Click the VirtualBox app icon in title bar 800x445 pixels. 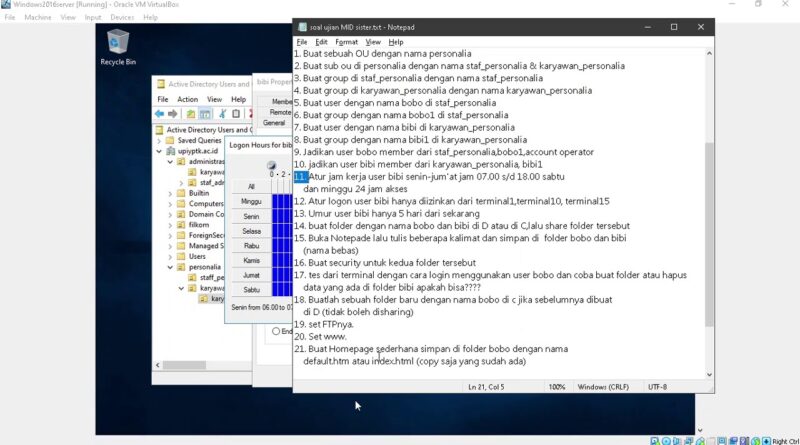point(6,4)
